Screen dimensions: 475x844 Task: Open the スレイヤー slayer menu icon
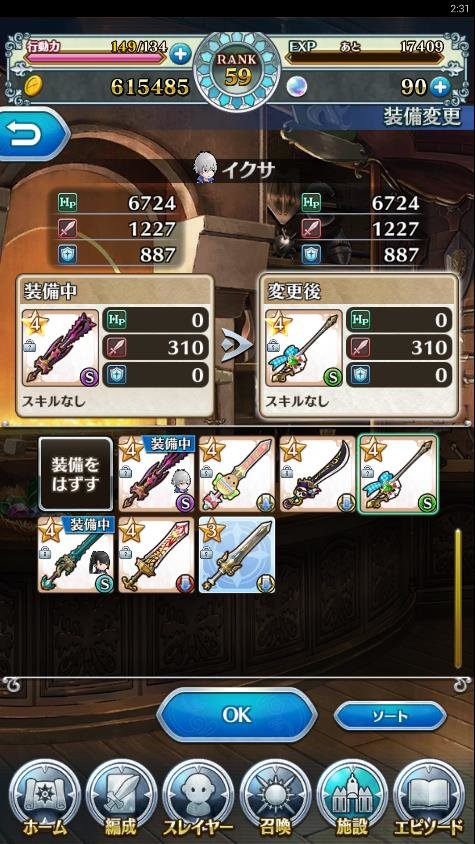pos(198,797)
